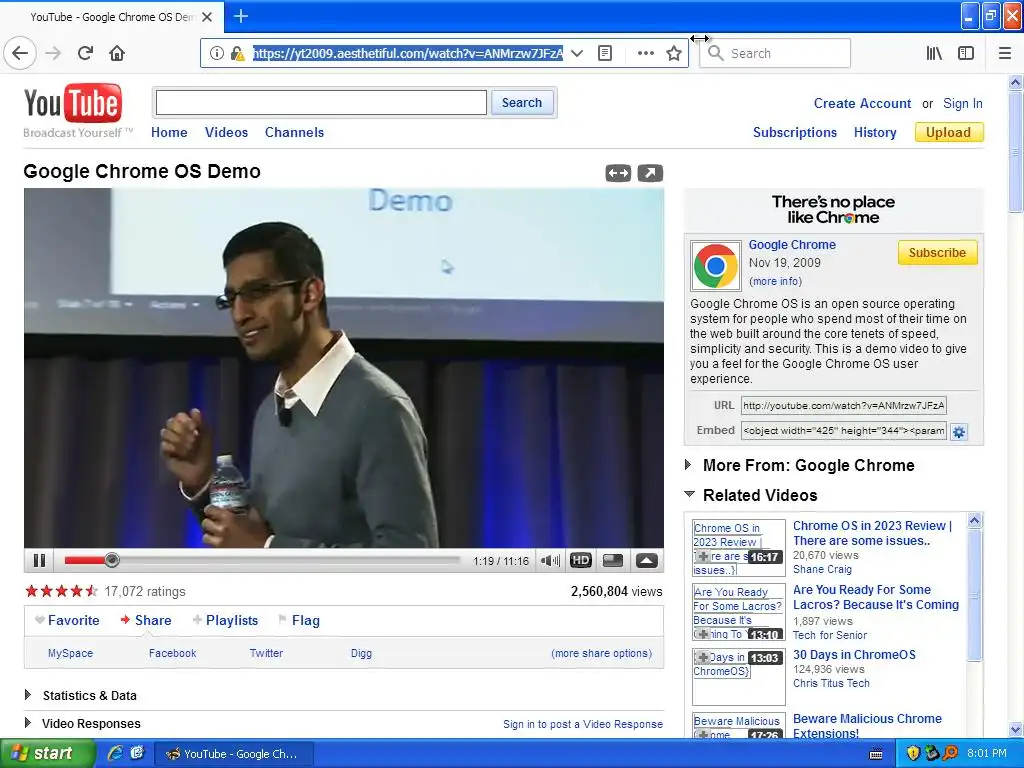Click the insecure padlock warning icon

pos(237,54)
